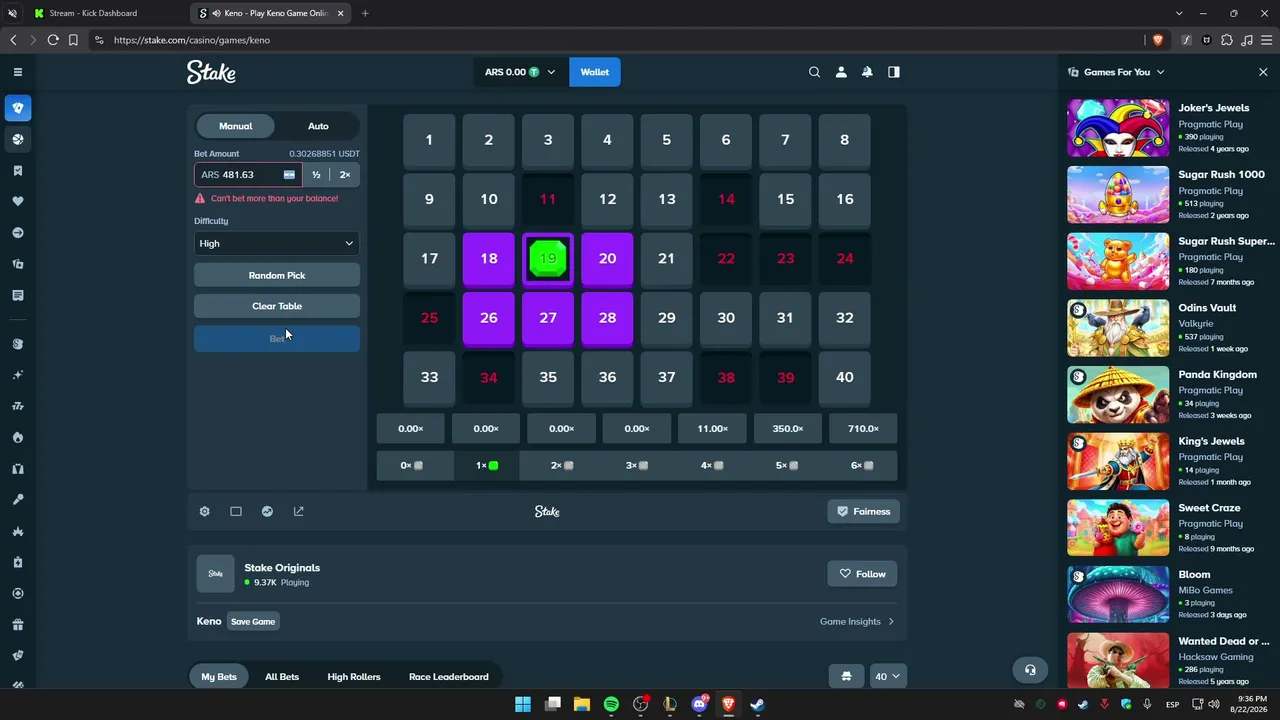The image size is (1280, 720).
Task: Open the Sugar Rush 1000 game thumbnail
Action: pyautogui.click(x=1118, y=194)
